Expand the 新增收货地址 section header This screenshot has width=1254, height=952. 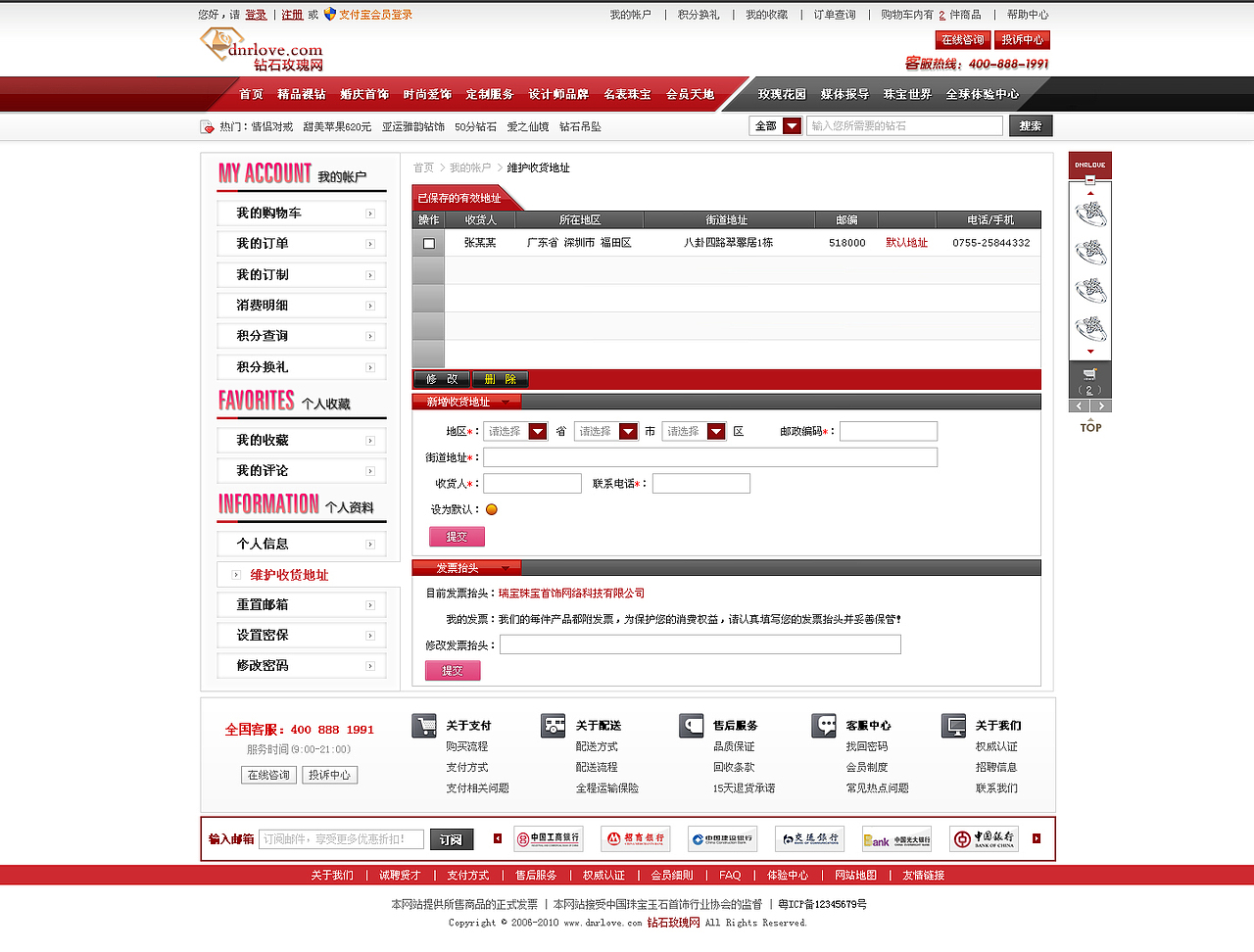(x=466, y=402)
